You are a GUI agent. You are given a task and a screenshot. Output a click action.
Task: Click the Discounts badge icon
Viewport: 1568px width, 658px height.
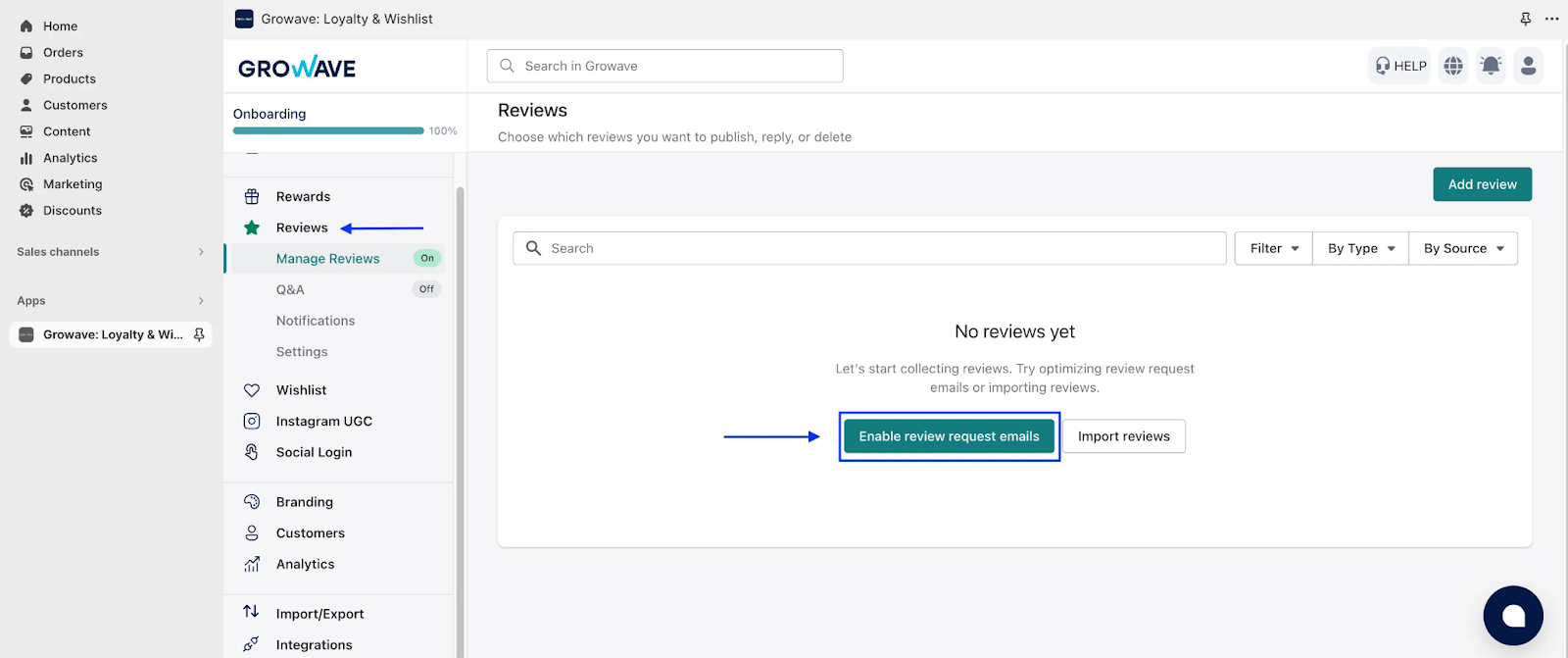(26, 211)
